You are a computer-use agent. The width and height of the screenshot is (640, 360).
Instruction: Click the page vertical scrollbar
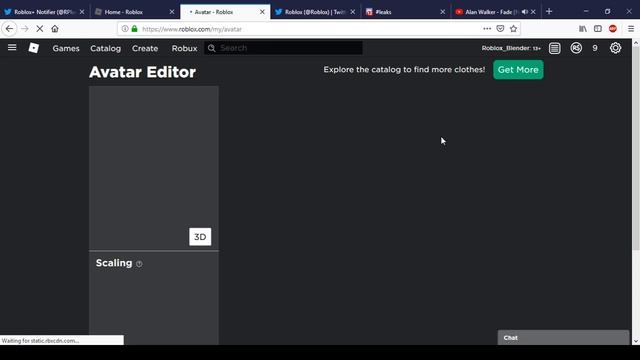pos(636,149)
